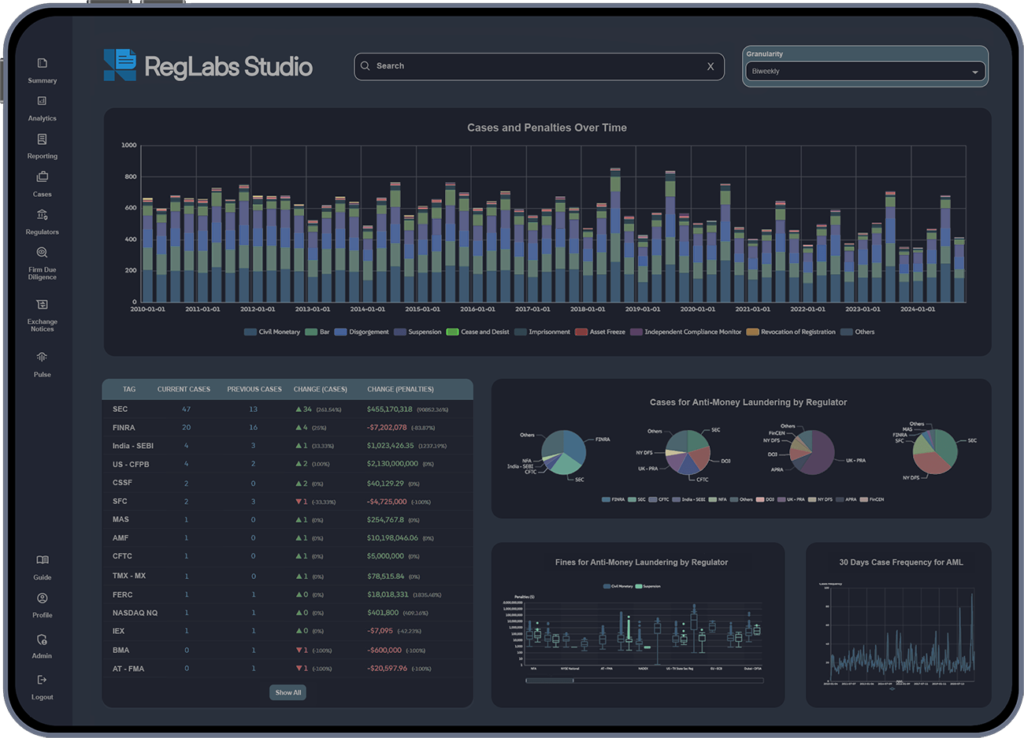Click the pie chart labeled UK - PRA largest
This screenshot has height=738, width=1024.
pyautogui.click(x=812, y=452)
